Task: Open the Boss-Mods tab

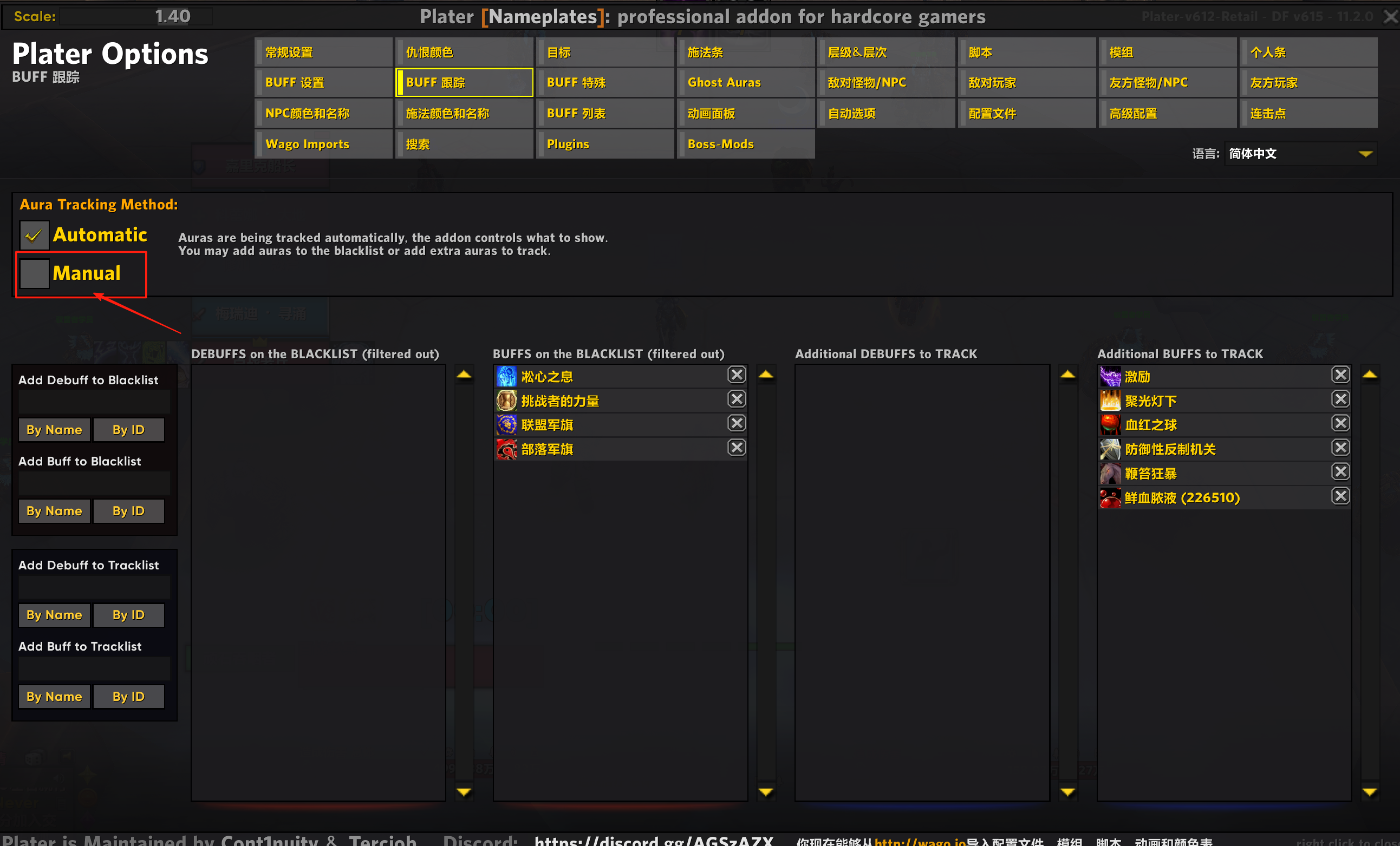Action: tap(746, 144)
